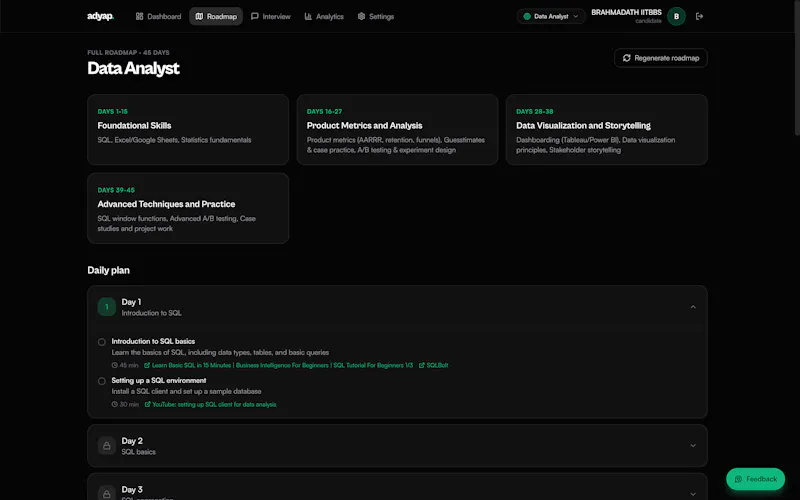Mark Introduction to SQL basics as complete
800x500 pixels.
click(x=102, y=342)
